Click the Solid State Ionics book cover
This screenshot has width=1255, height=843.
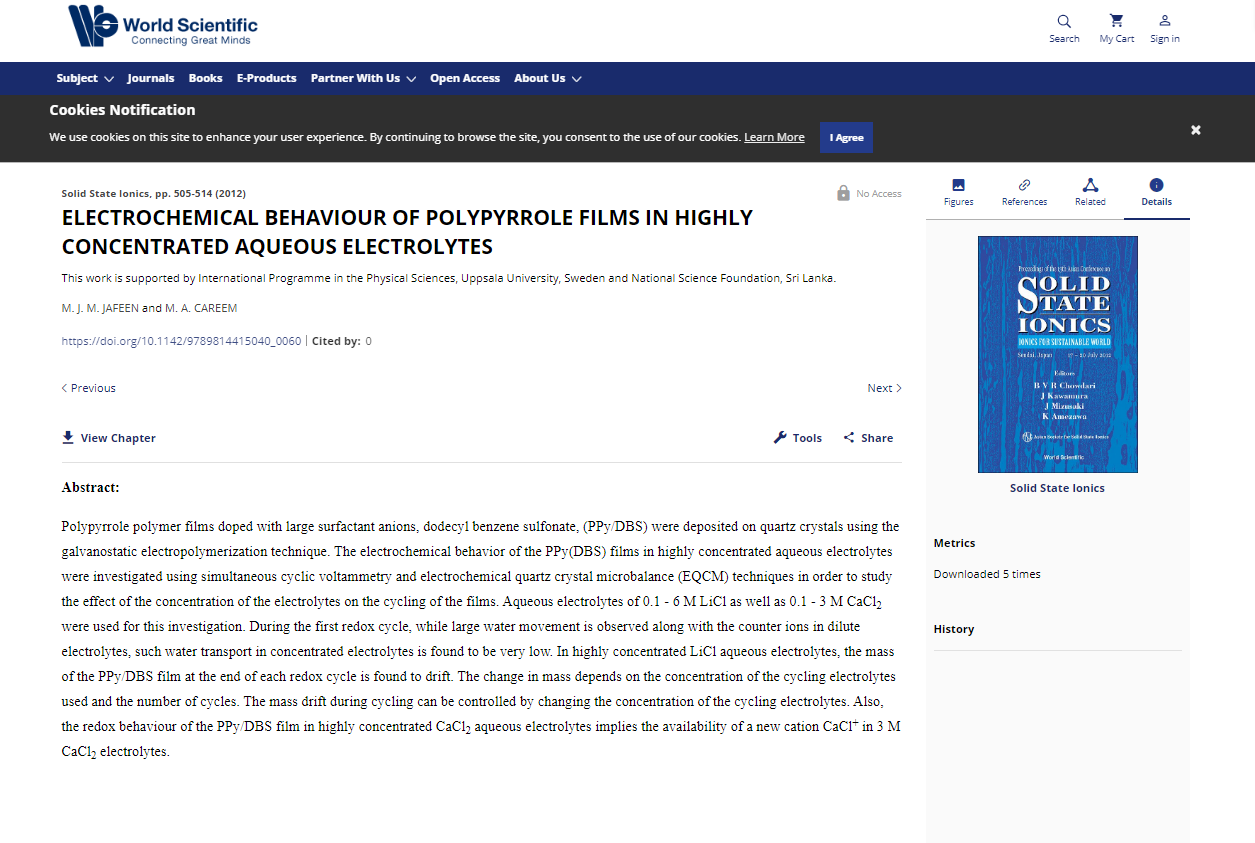point(1057,354)
